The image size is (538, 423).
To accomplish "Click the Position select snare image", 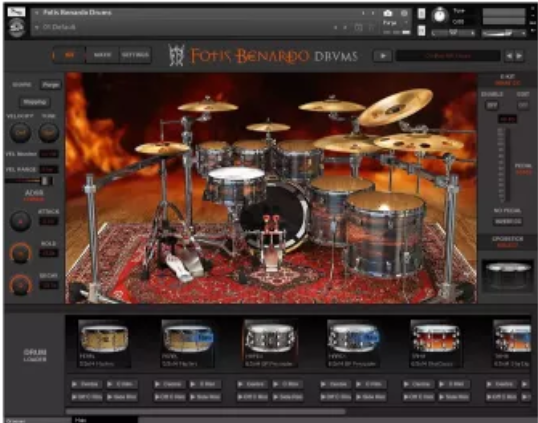I will (x=507, y=276).
